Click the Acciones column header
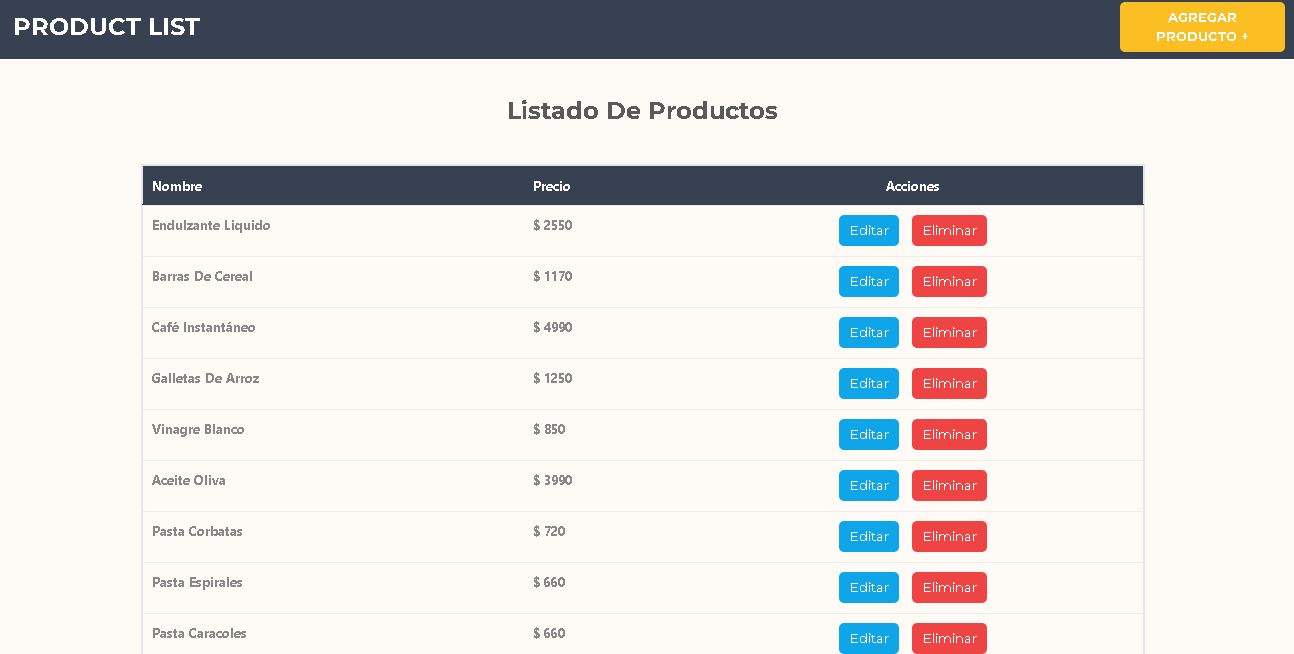Viewport: 1294px width, 654px height. pos(912,186)
